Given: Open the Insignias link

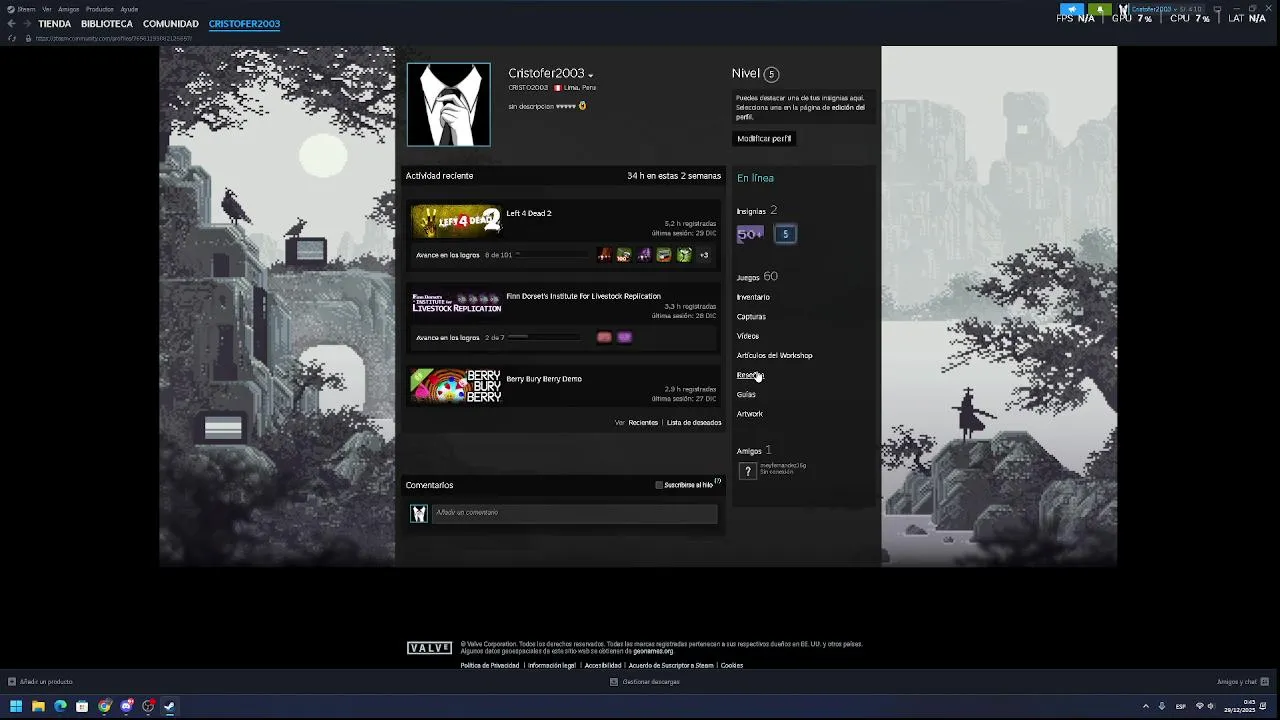Looking at the screenshot, I should 751,212.
